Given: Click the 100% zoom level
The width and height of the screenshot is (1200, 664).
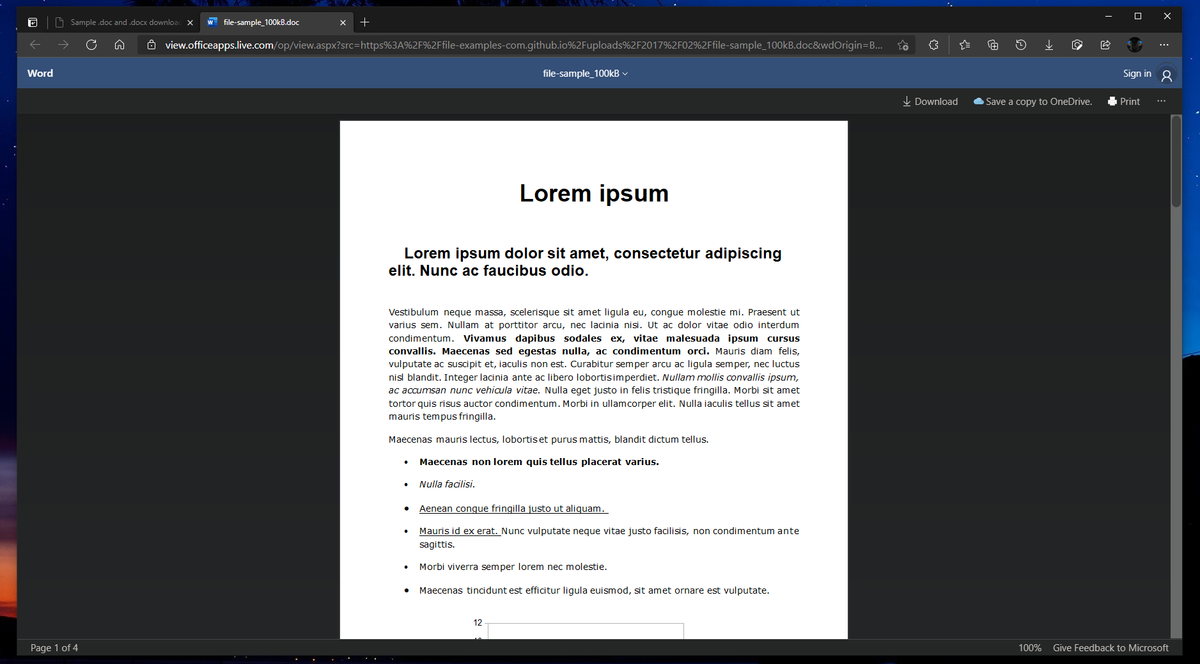Looking at the screenshot, I should (x=1030, y=648).
